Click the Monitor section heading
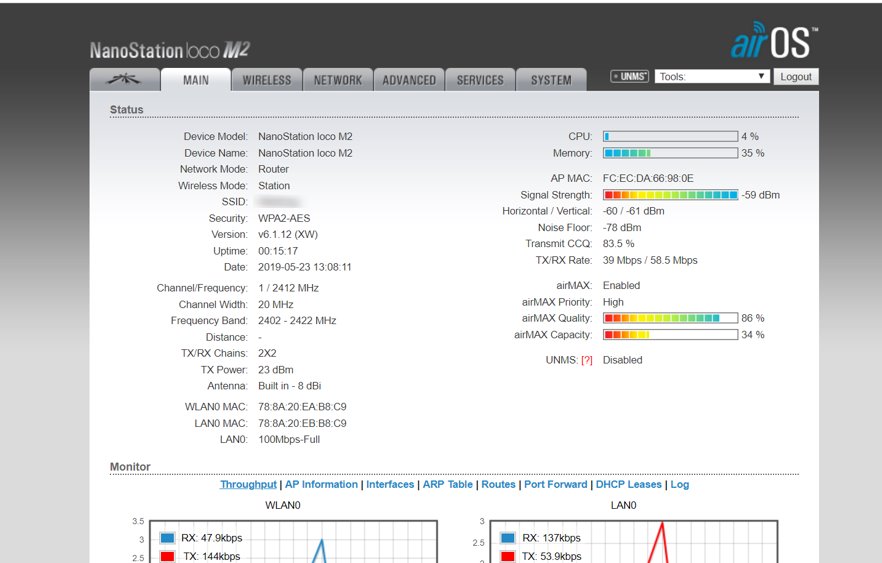 (130, 467)
